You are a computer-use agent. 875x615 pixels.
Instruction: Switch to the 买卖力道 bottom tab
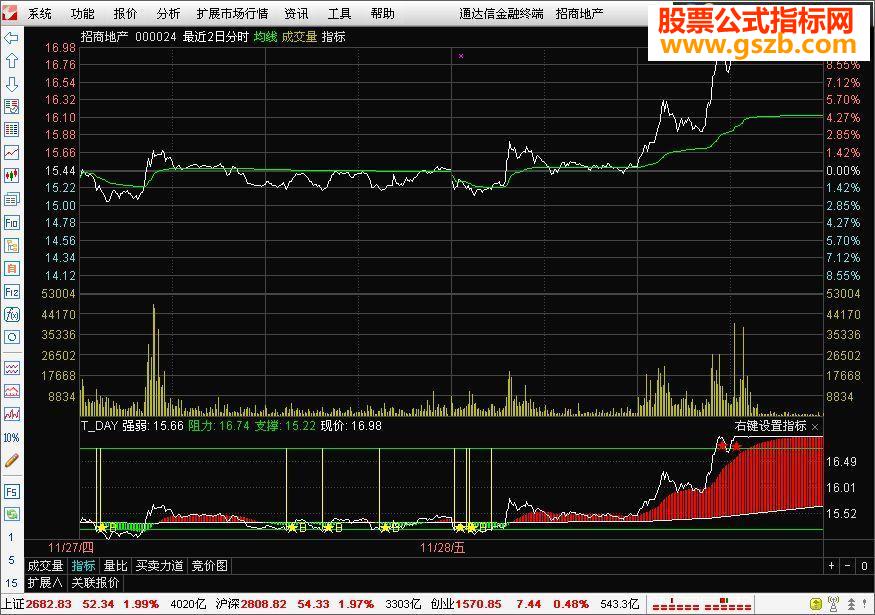160,566
